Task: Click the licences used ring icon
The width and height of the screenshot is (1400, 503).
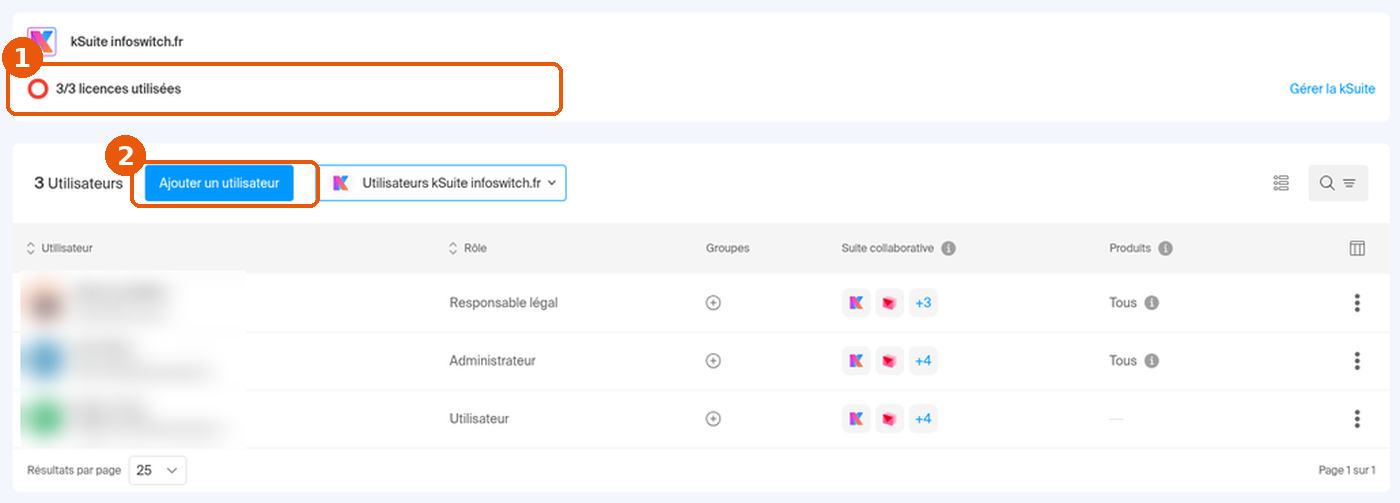Action: [x=38, y=89]
